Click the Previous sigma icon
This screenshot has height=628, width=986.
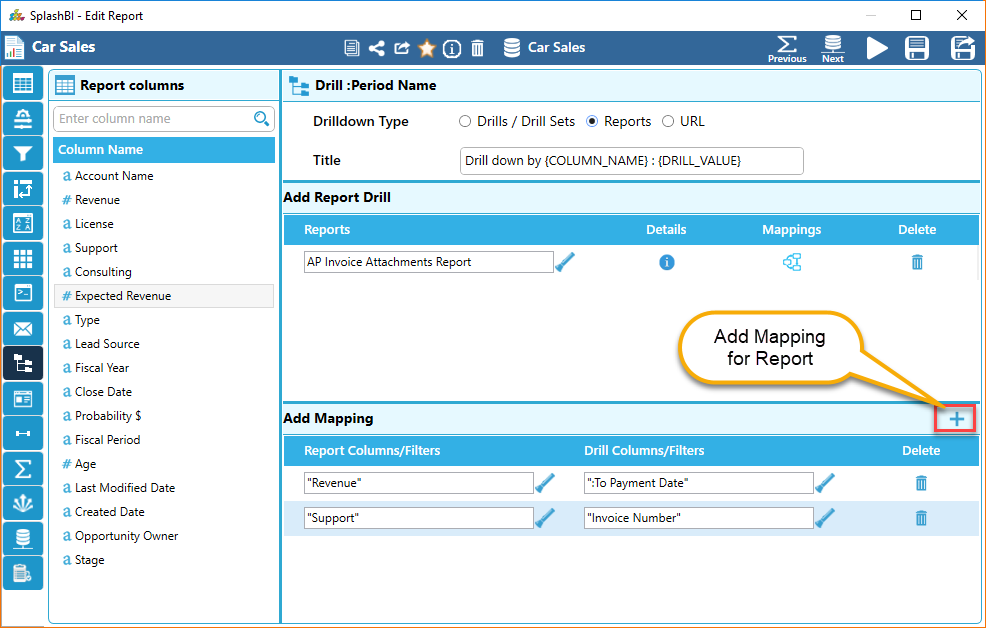[x=787, y=48]
